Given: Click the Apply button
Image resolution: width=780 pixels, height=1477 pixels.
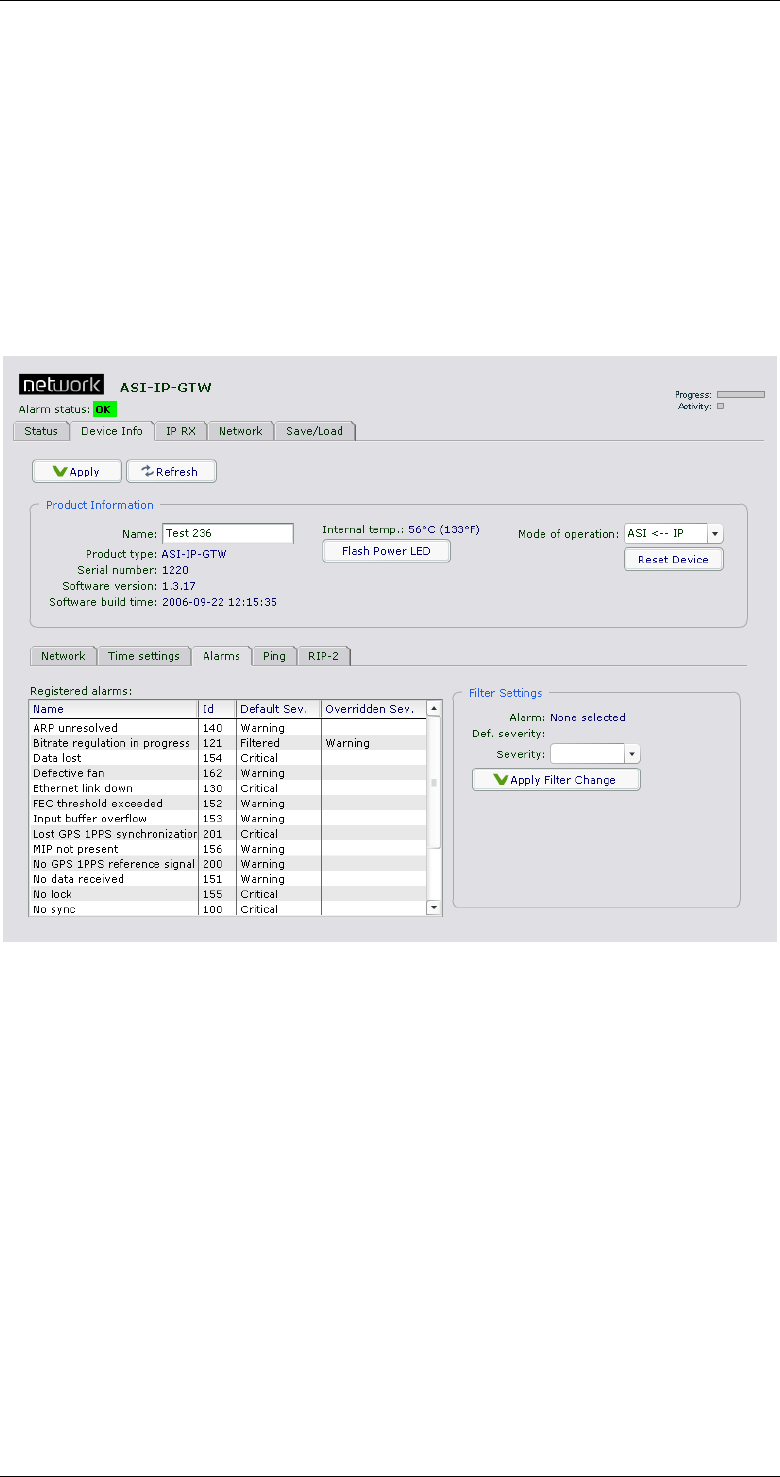Looking at the screenshot, I should tap(77, 471).
